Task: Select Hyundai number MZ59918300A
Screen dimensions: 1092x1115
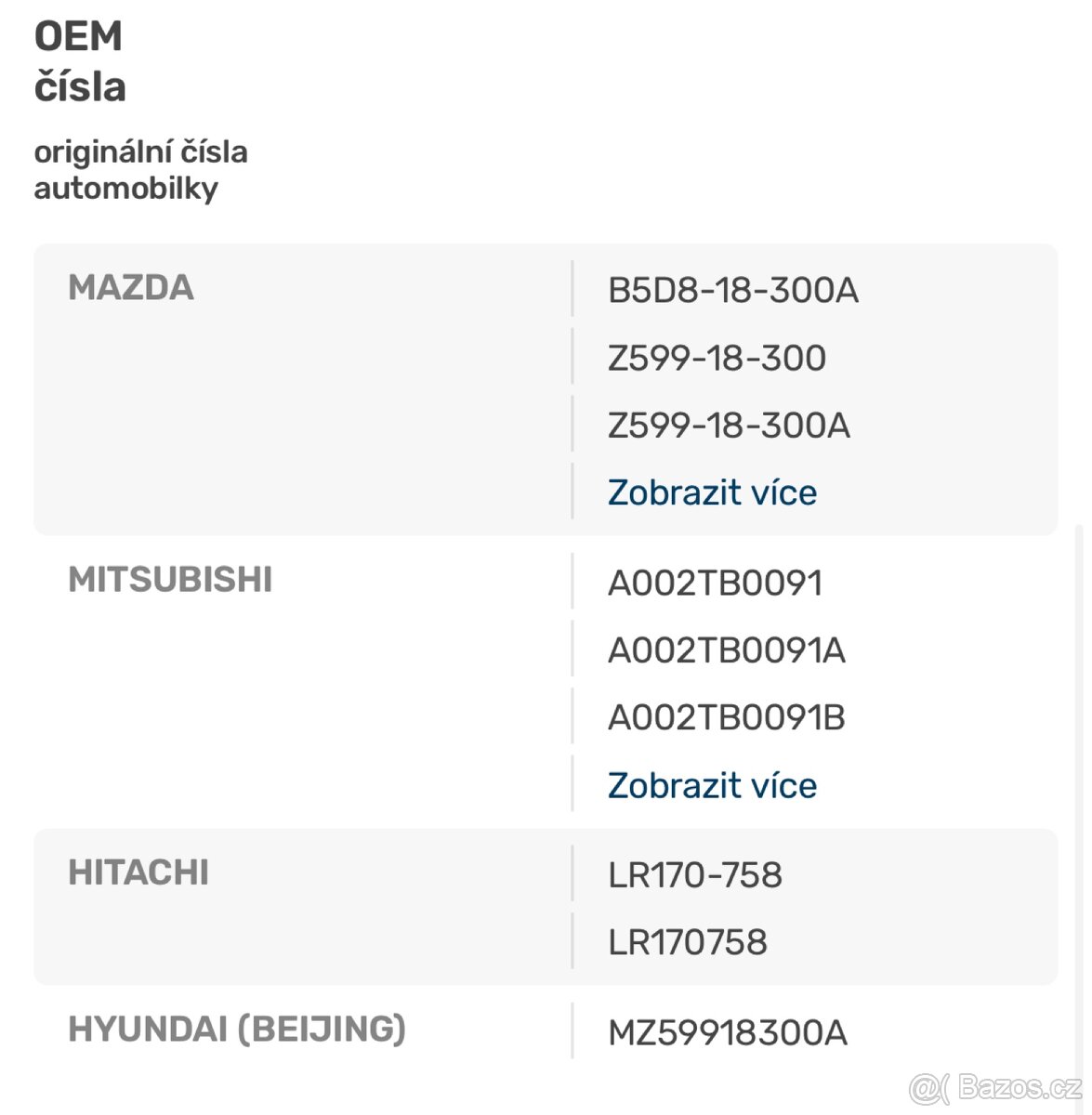Action: (x=727, y=1033)
